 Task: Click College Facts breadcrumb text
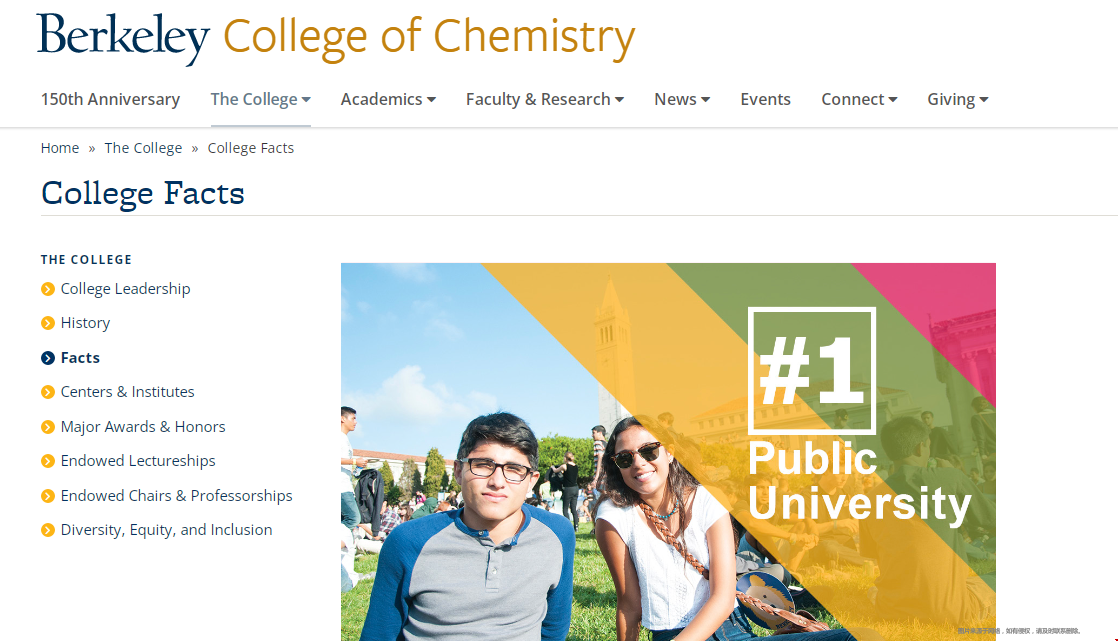(250, 148)
